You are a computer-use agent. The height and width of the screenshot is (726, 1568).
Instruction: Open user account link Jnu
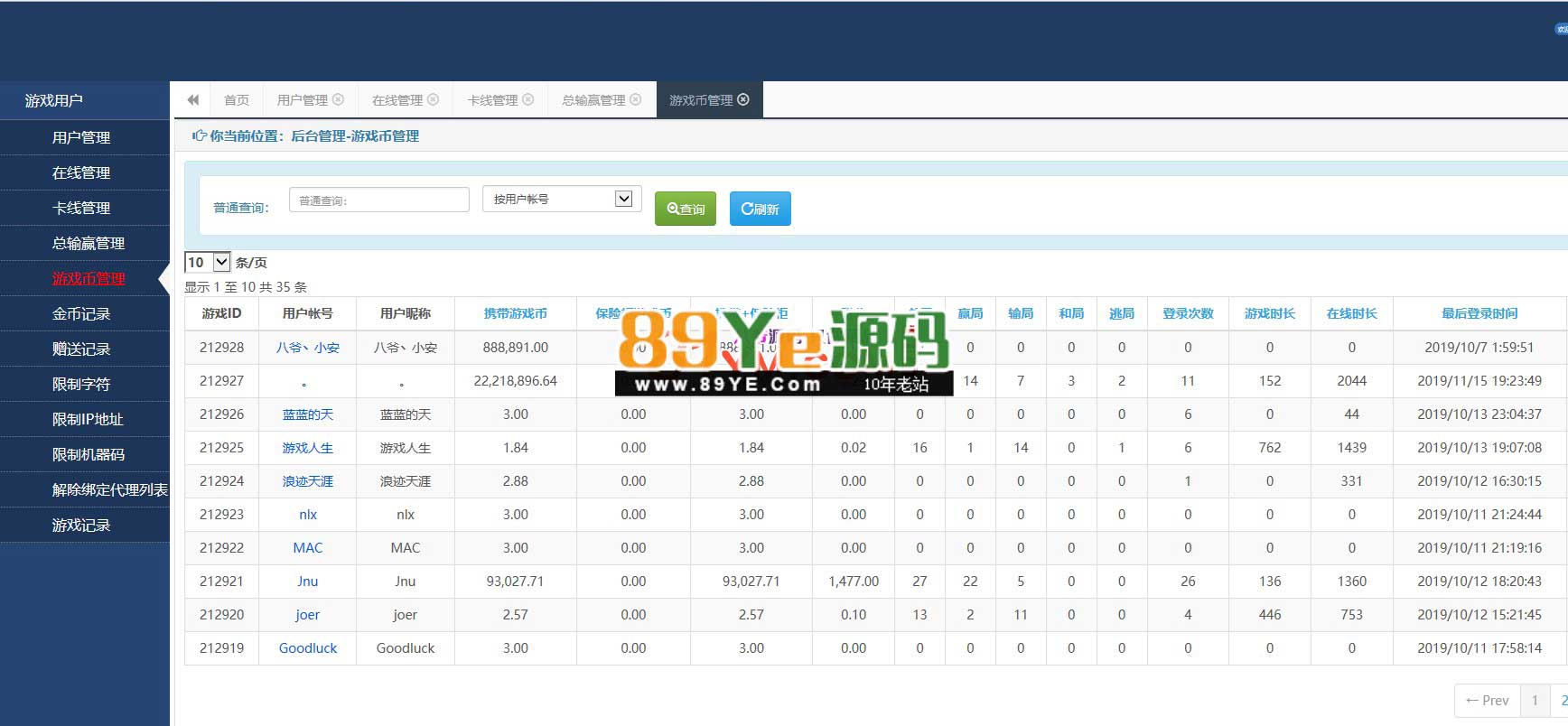tap(308, 582)
